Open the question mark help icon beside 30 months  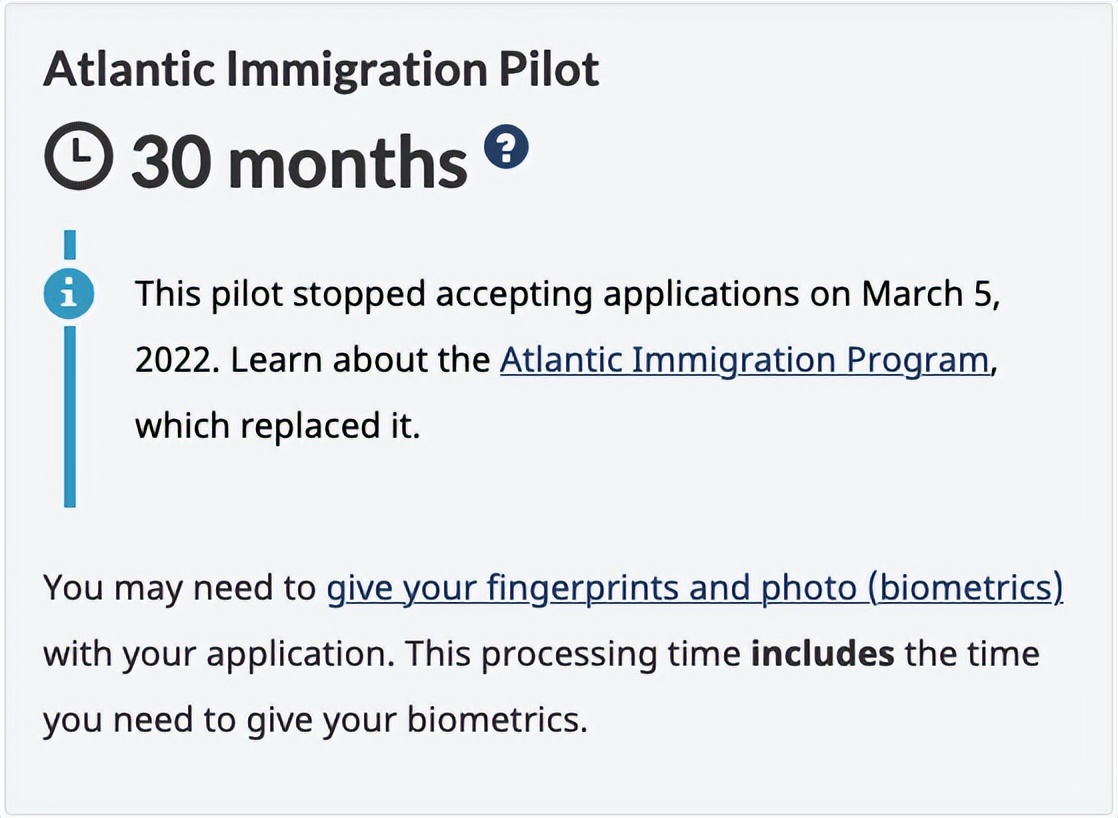point(506,147)
